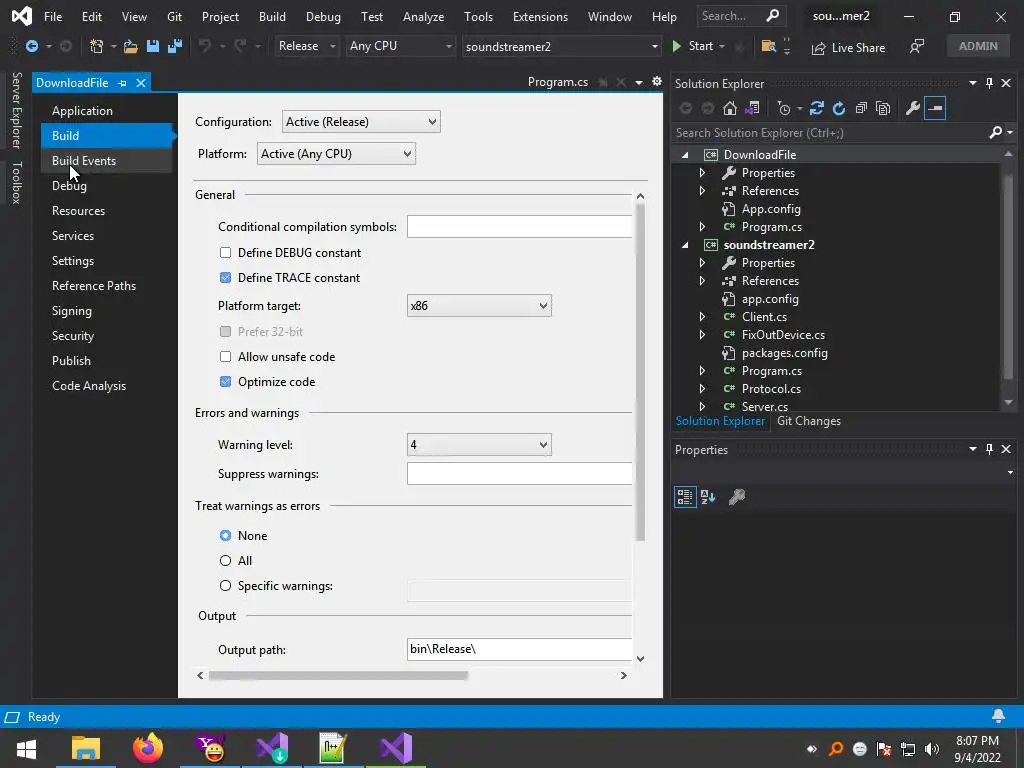
Task: Click the Home icon in Solution Explorer
Action: [x=729, y=108]
